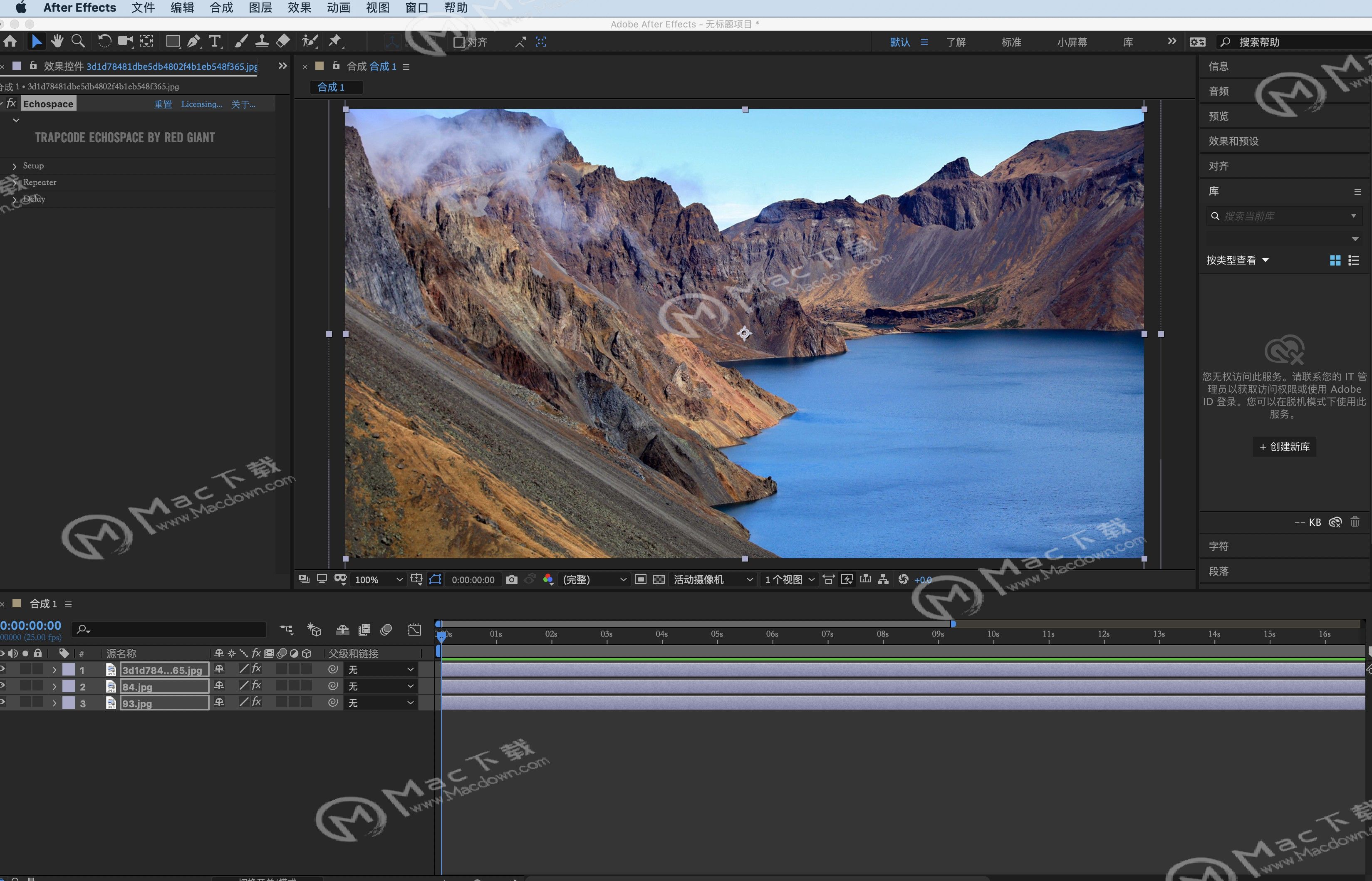Viewport: 1372px width, 881px height.
Task: Select the Horizontal Type tool
Action: pyautogui.click(x=215, y=41)
